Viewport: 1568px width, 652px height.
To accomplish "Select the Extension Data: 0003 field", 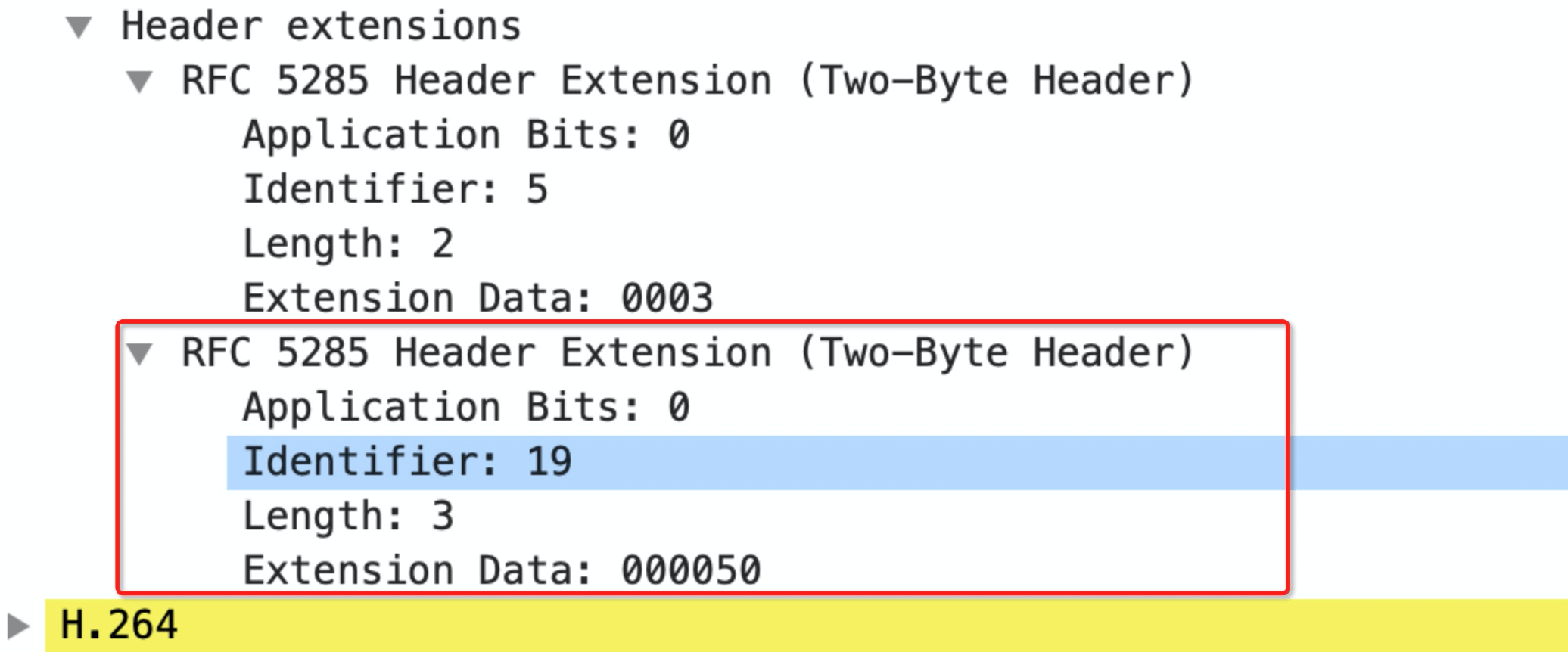I will coord(477,298).
